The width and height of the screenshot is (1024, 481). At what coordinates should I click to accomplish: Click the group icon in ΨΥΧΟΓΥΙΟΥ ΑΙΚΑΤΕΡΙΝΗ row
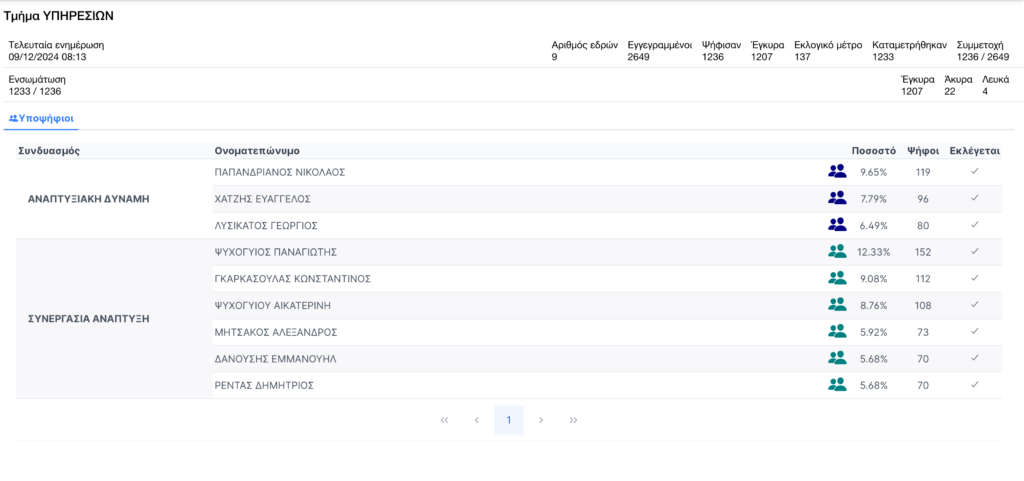coord(837,305)
